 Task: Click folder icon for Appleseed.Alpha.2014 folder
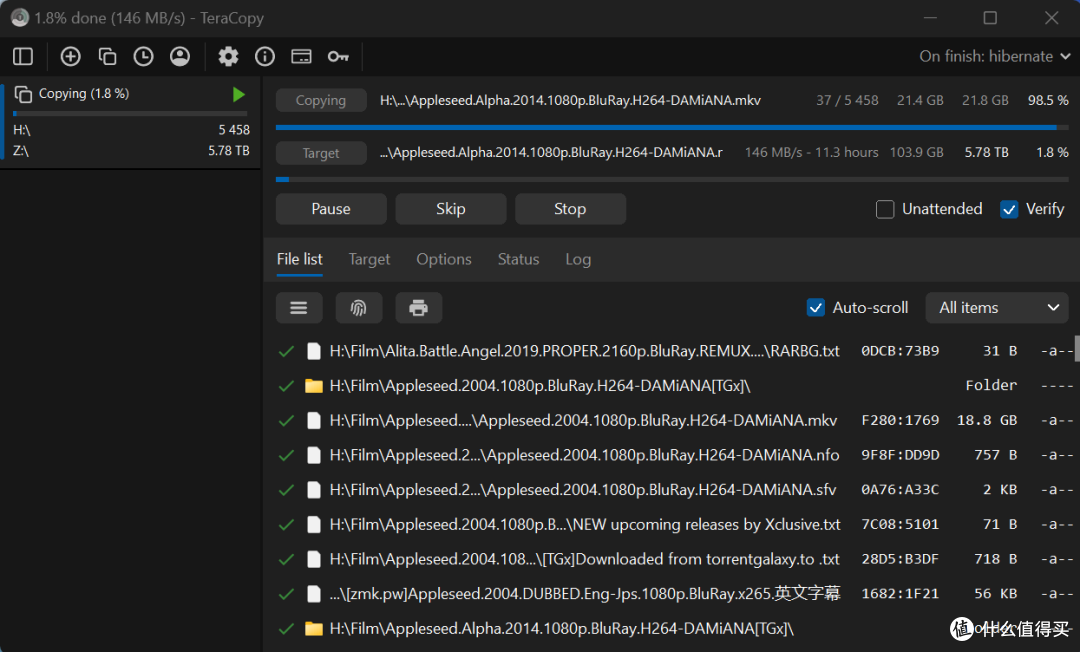[x=313, y=629]
